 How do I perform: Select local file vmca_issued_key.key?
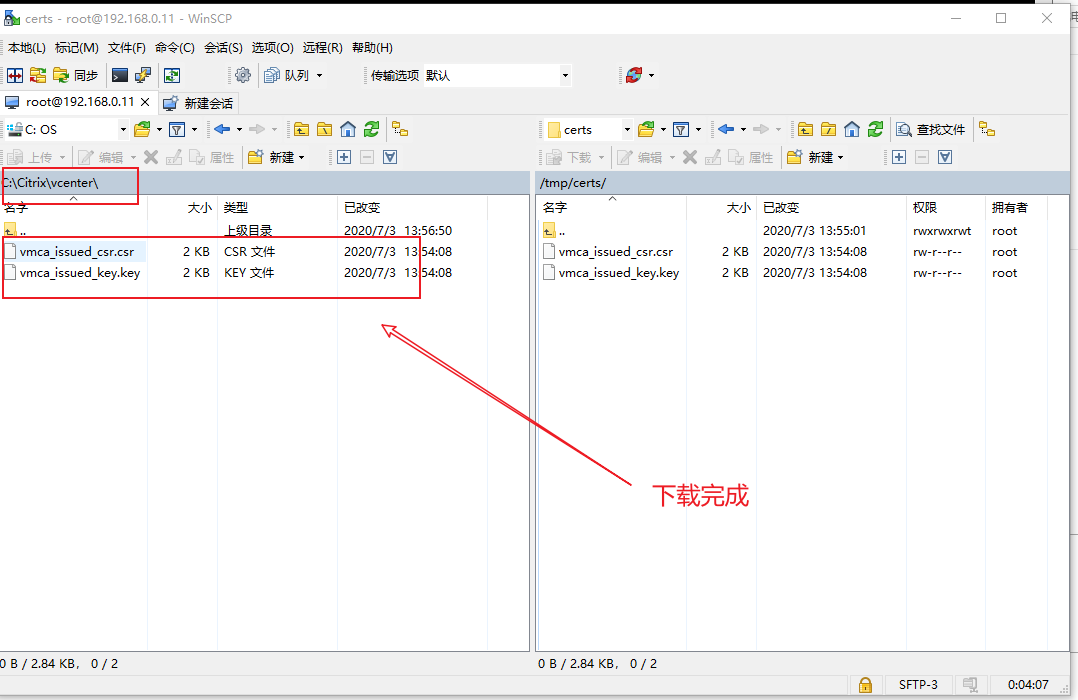(80, 273)
